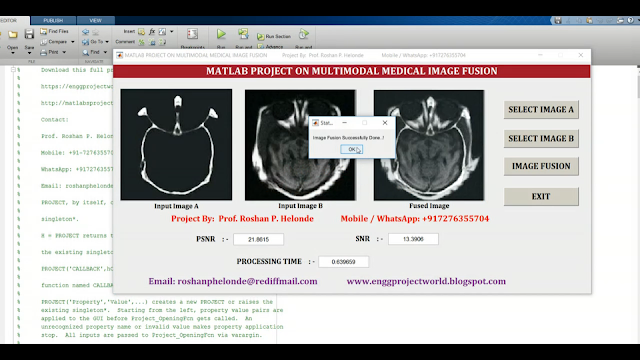Click the Fused Image thumbnail
Image resolution: width=640 pixels, height=360 pixels.
pos(429,145)
